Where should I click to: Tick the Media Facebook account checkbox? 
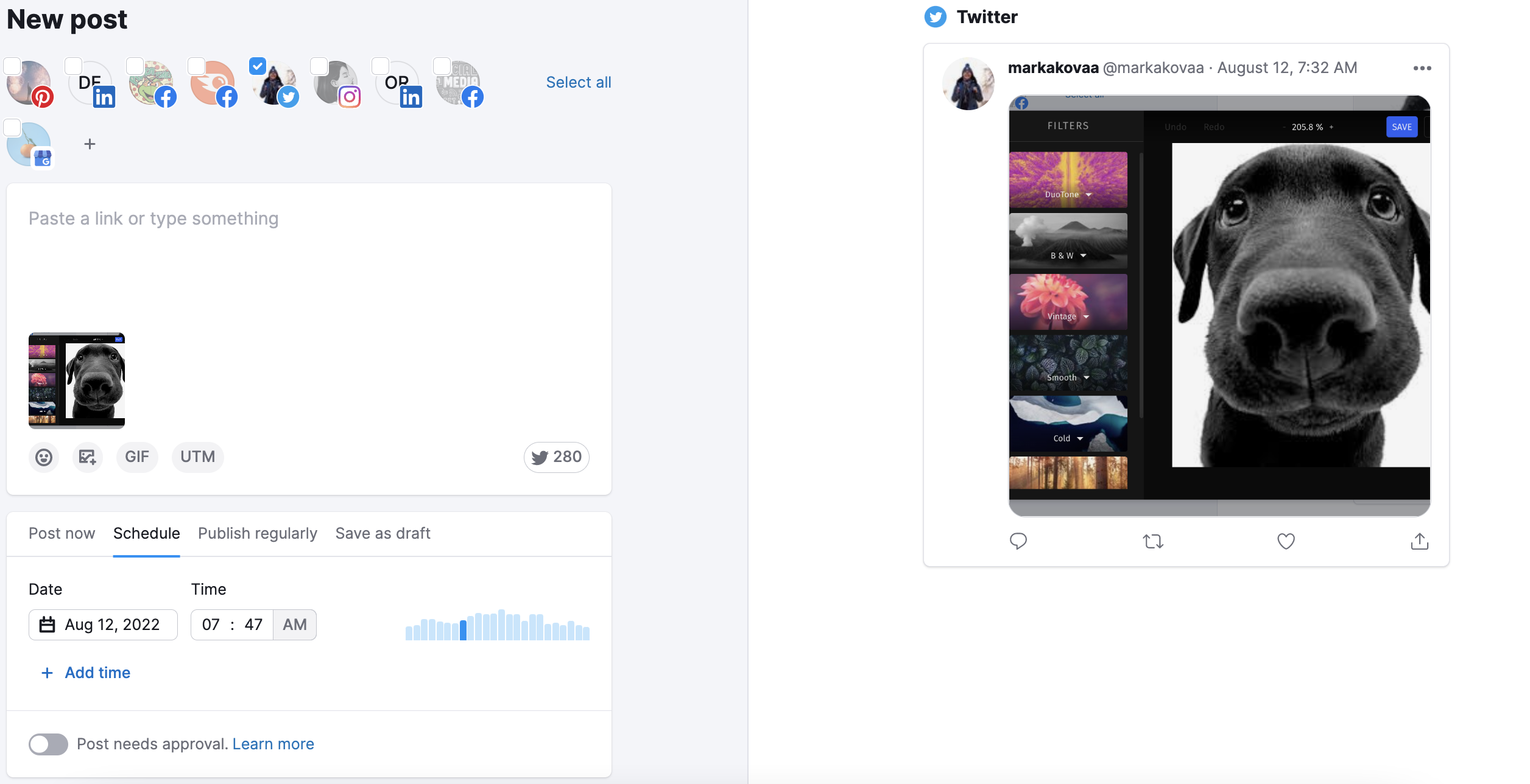442,66
